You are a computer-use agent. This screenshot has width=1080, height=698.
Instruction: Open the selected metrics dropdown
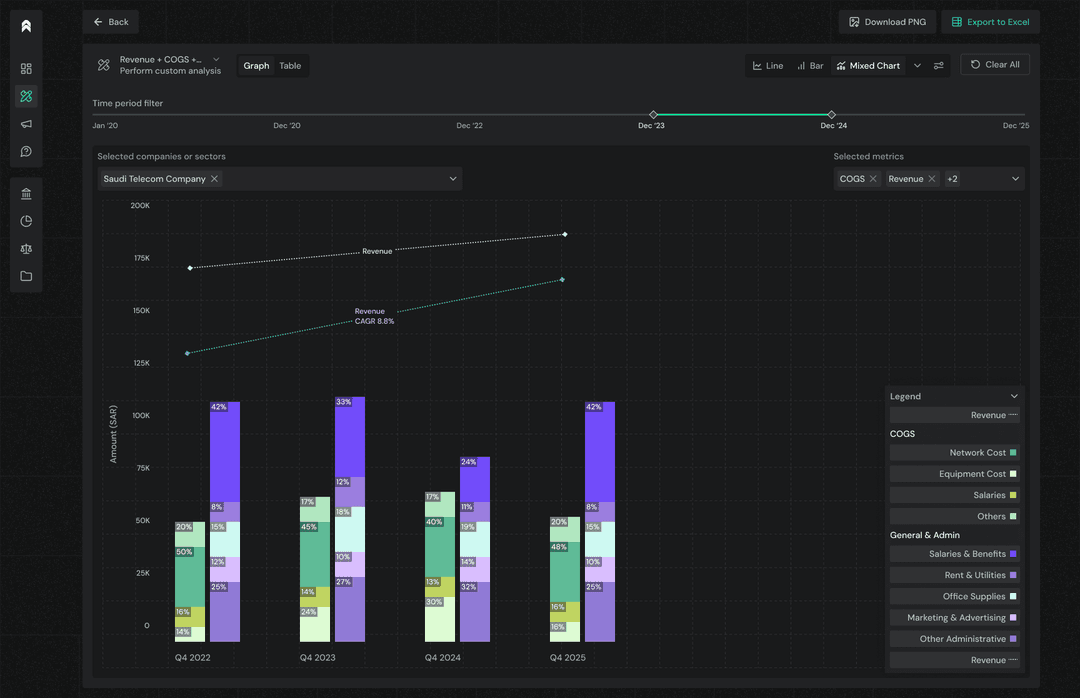pyautogui.click(x=1015, y=179)
